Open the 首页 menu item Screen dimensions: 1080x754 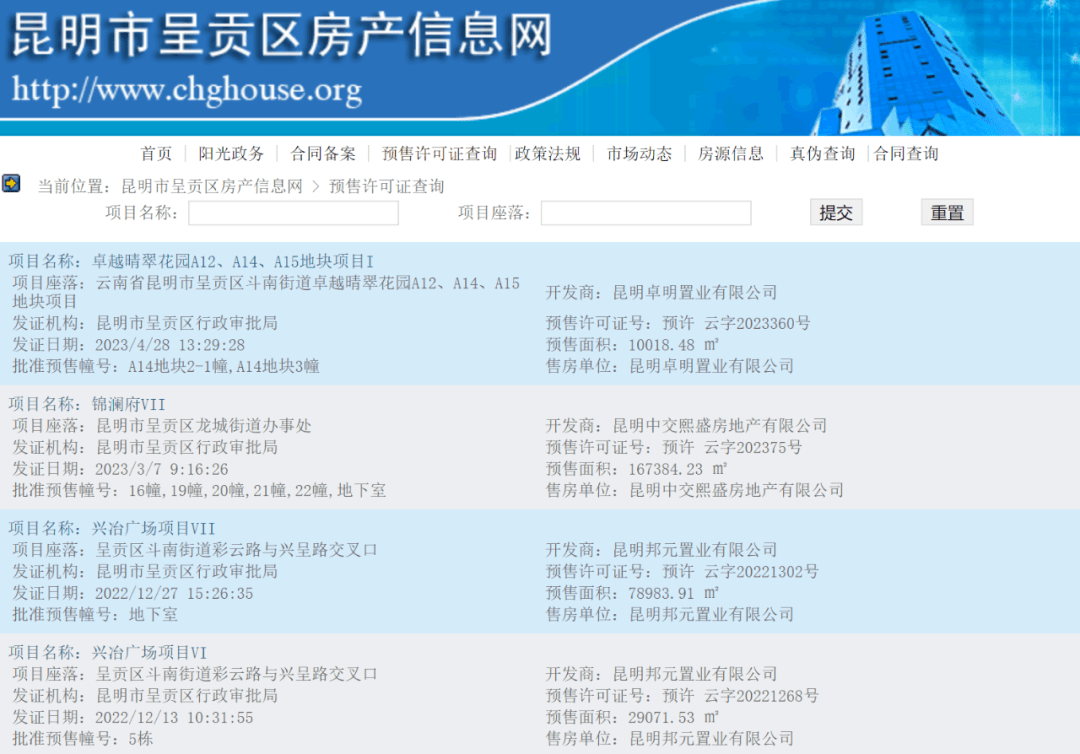[156, 154]
